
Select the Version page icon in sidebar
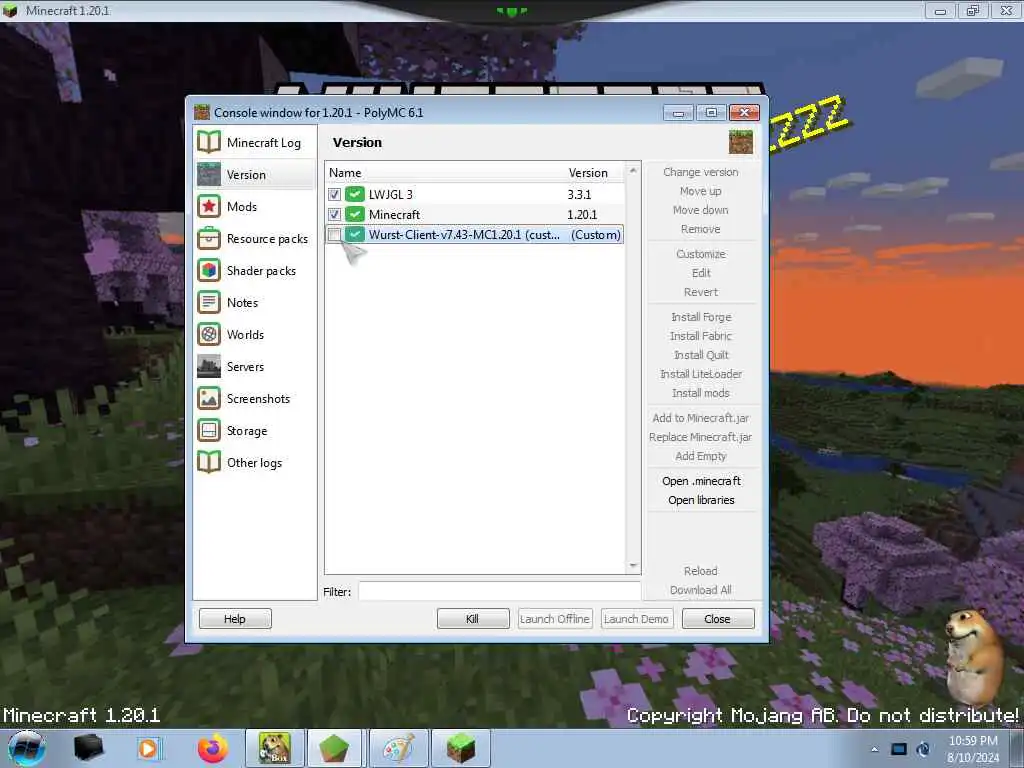(x=209, y=174)
